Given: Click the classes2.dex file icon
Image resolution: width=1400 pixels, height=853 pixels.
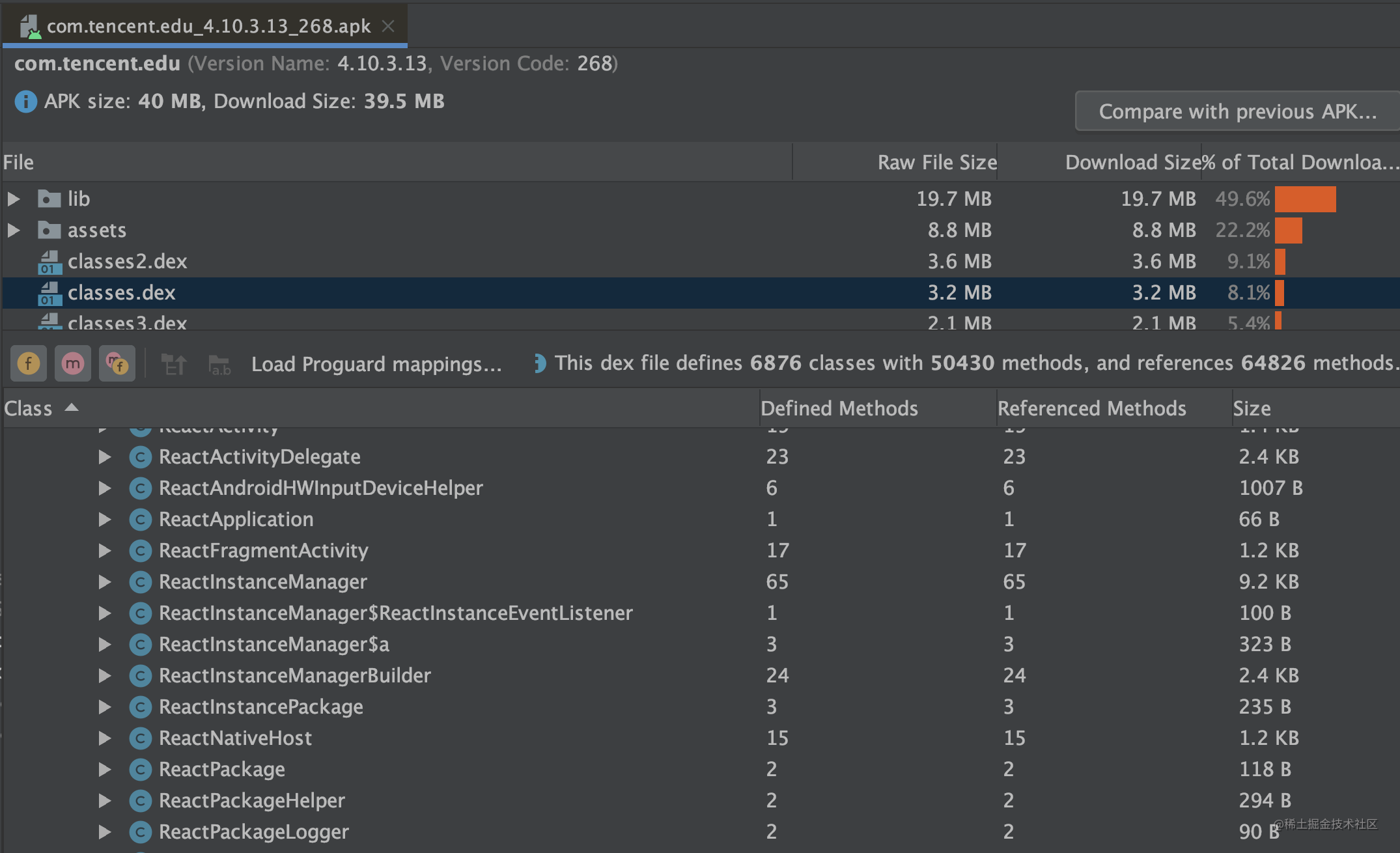Looking at the screenshot, I should click(x=49, y=262).
